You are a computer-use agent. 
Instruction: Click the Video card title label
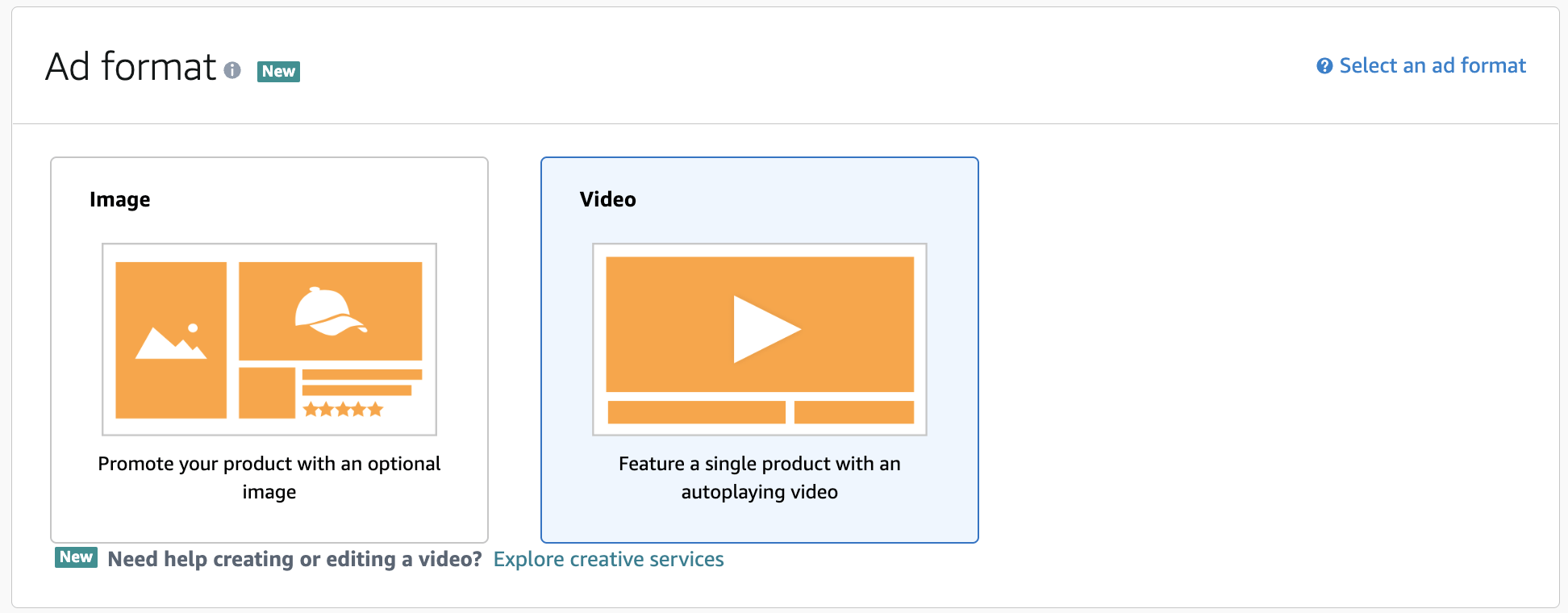point(607,199)
